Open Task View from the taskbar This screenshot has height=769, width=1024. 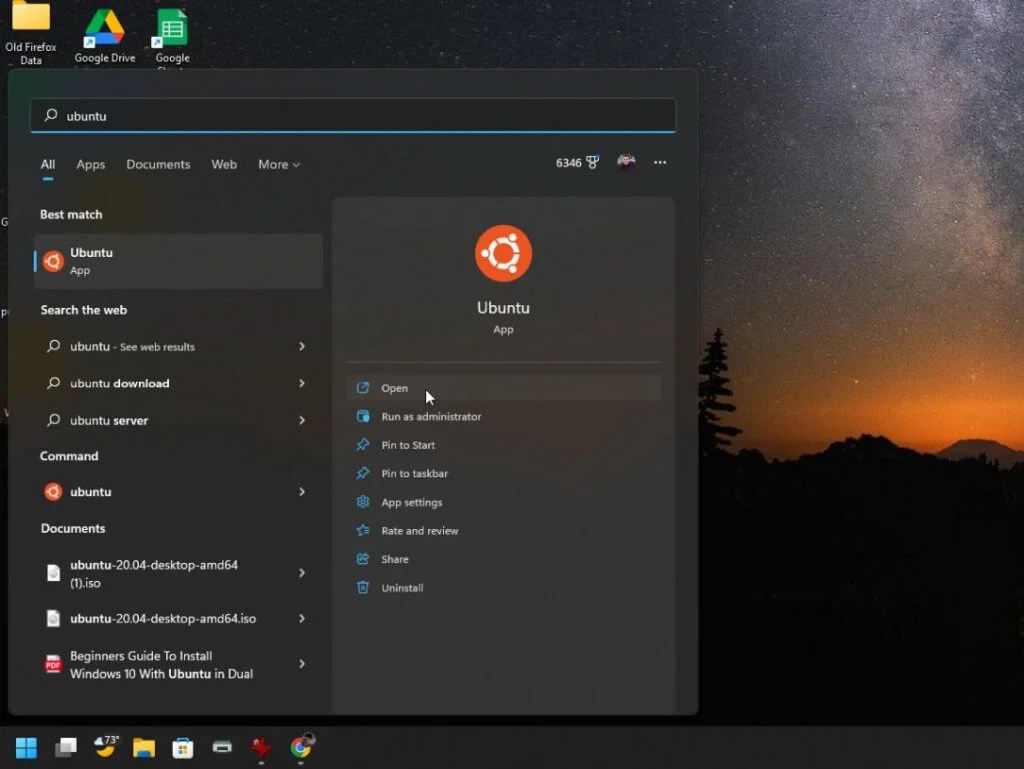click(66, 747)
